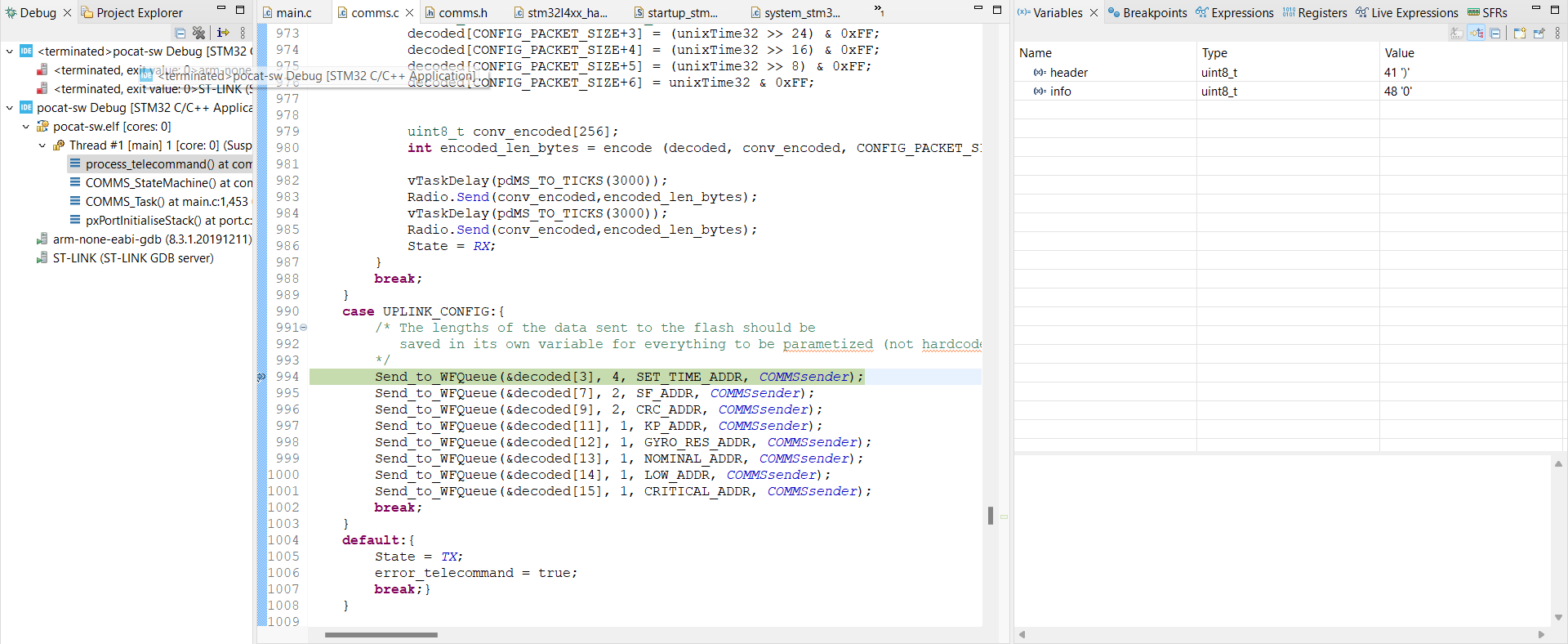This screenshot has width=1568, height=644.
Task: Click the Debug view bug icon tab
Action: point(11,13)
